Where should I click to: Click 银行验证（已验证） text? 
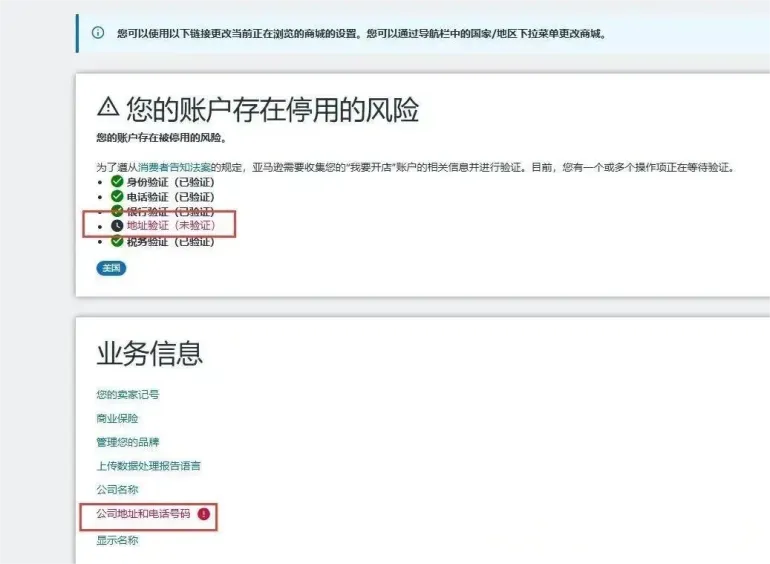pos(171,212)
